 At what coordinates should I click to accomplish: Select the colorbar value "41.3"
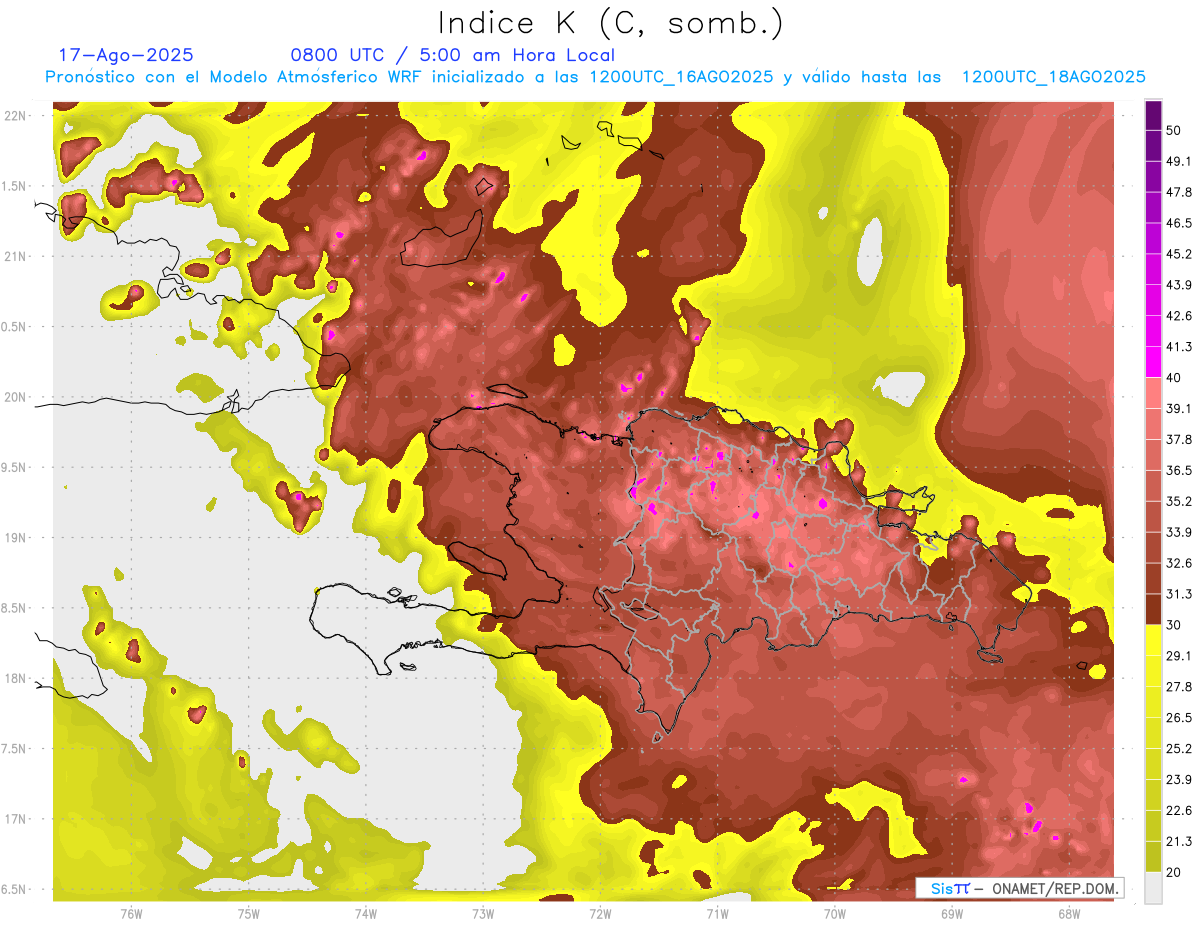pos(1179,347)
